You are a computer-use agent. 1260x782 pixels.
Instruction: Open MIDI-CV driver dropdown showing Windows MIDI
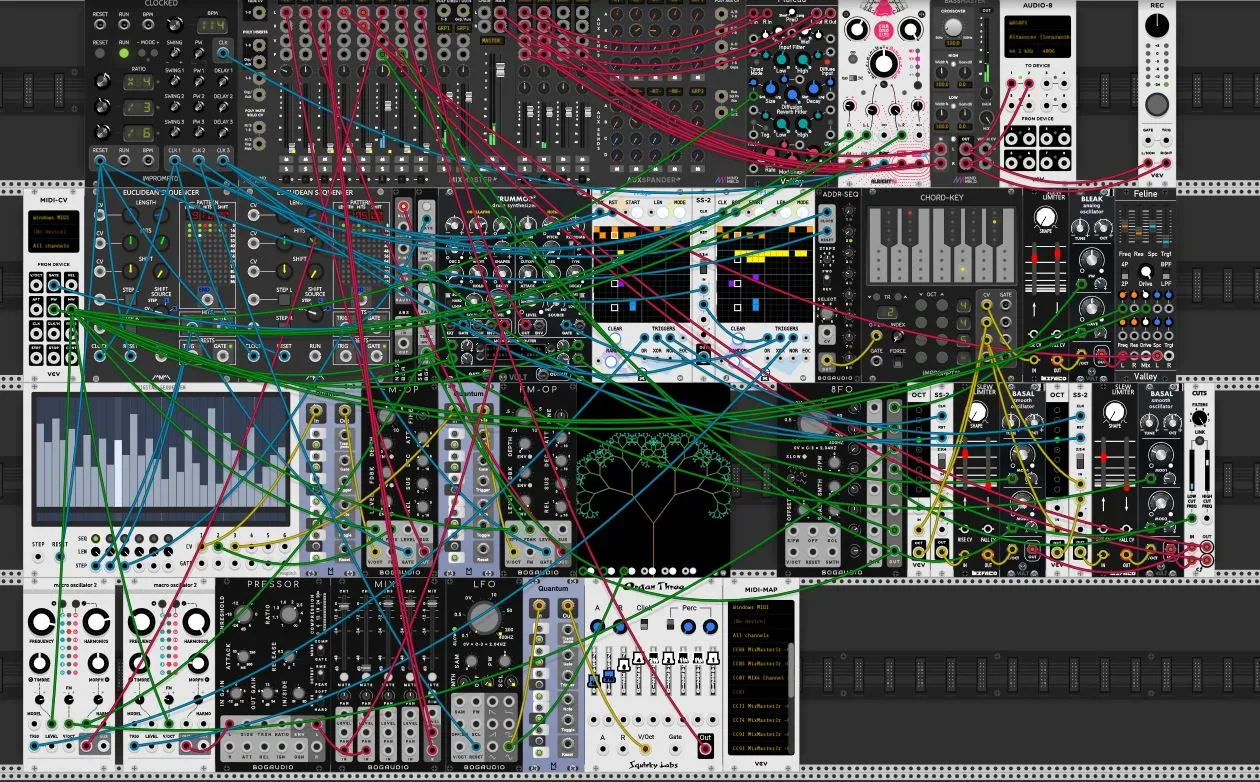click(53, 217)
